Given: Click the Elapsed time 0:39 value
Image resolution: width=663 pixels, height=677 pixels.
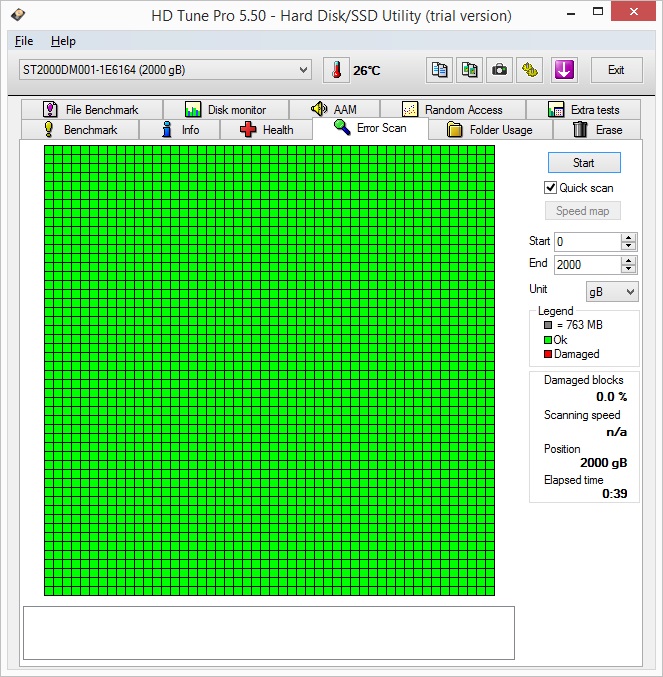Looking at the screenshot, I should (x=615, y=494).
